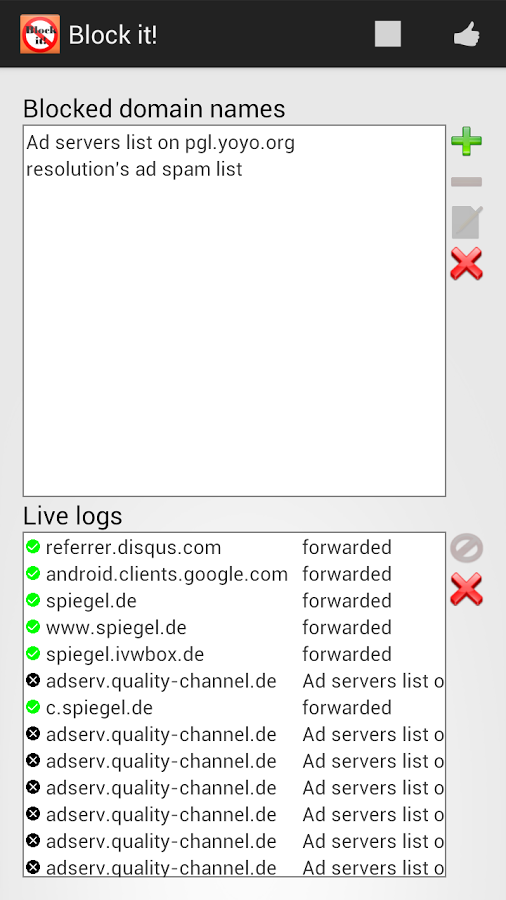Tap red X beside Live logs
The height and width of the screenshot is (900, 506).
tap(466, 589)
